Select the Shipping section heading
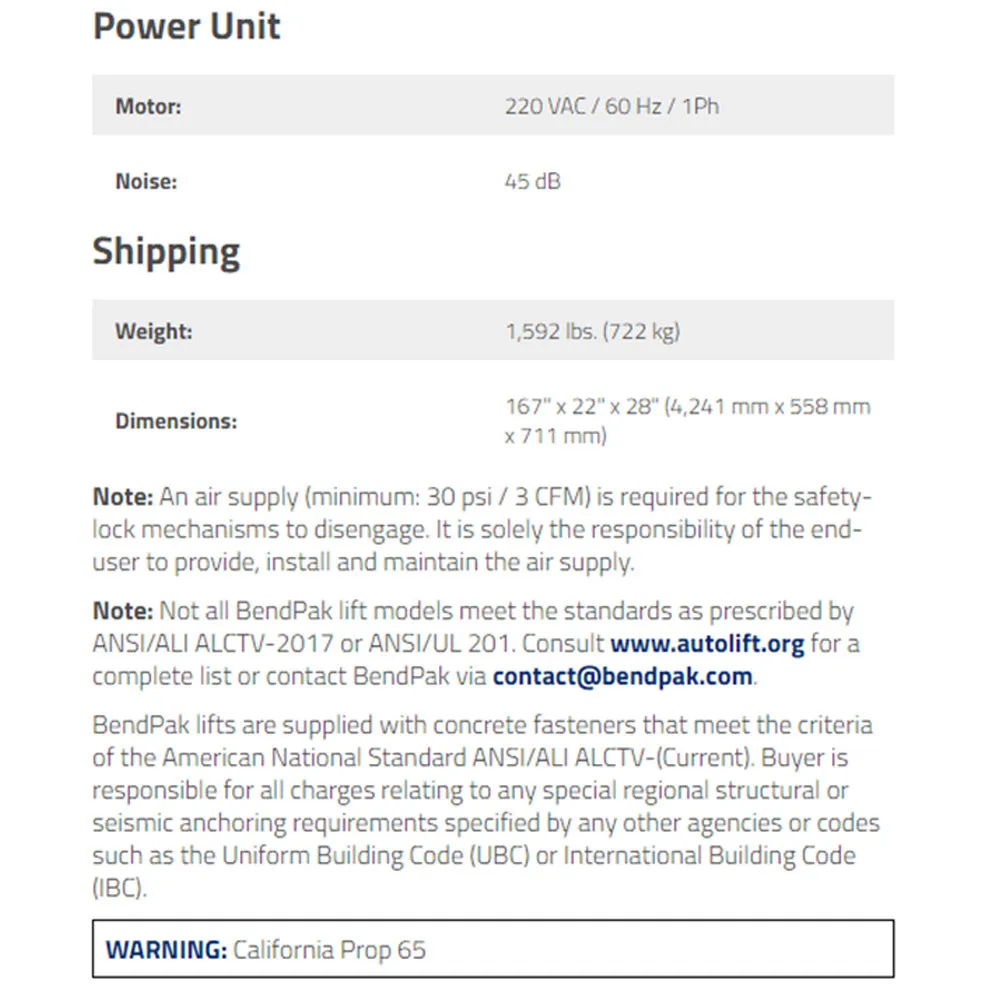 click(166, 251)
